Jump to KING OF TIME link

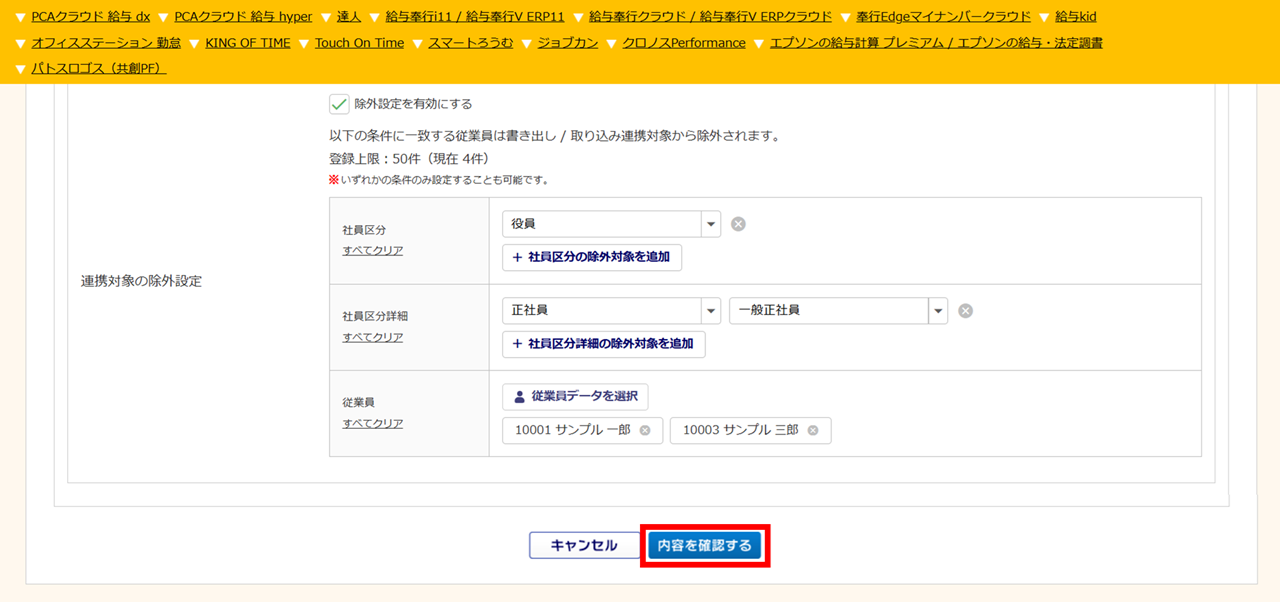coord(248,43)
